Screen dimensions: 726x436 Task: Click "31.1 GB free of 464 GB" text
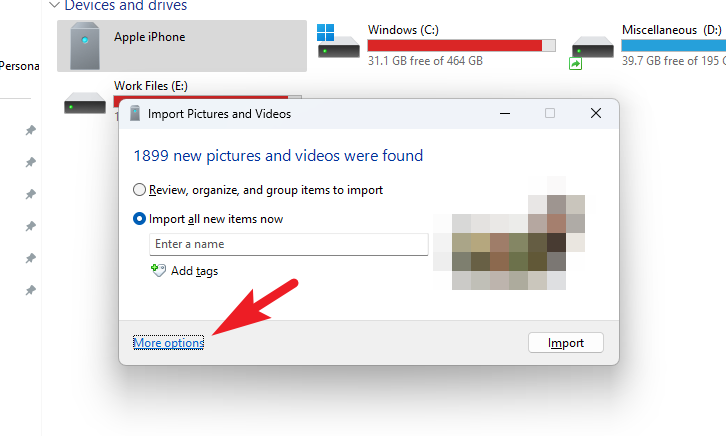pos(425,61)
